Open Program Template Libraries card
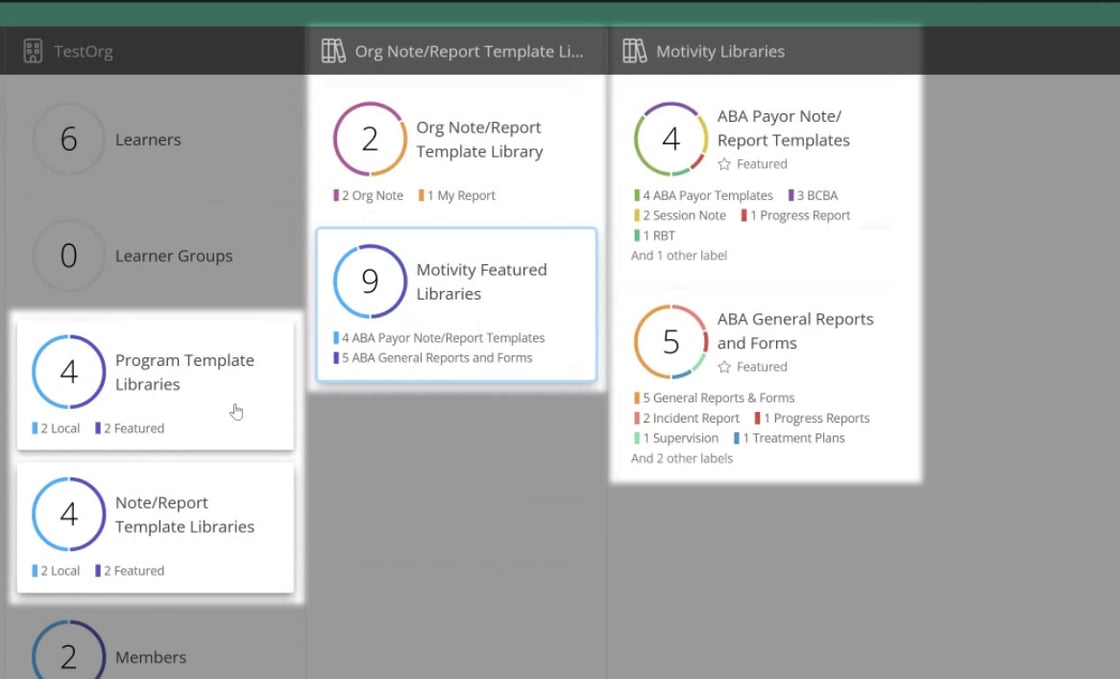The width and height of the screenshot is (1120, 679). point(155,386)
